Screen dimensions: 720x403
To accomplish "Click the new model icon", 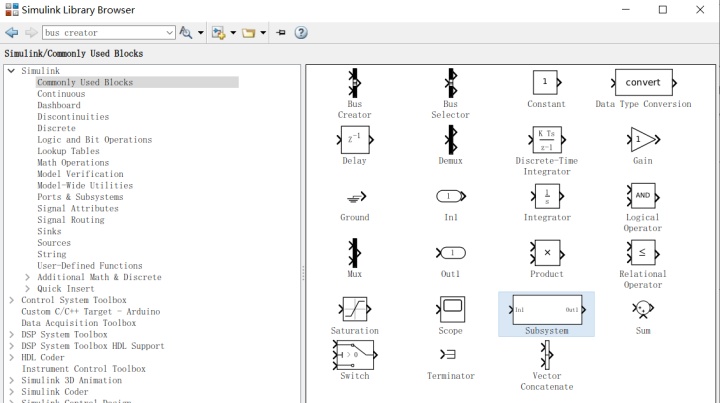I will point(218,33).
